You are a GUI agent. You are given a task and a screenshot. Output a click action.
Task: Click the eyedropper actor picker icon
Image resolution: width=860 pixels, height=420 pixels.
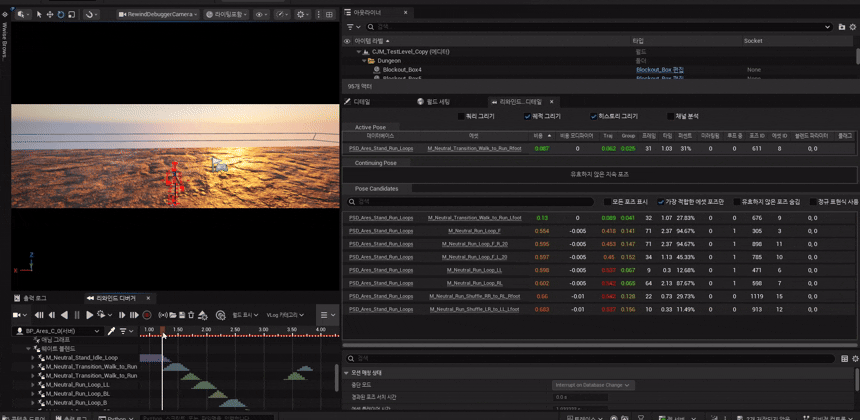[112, 331]
